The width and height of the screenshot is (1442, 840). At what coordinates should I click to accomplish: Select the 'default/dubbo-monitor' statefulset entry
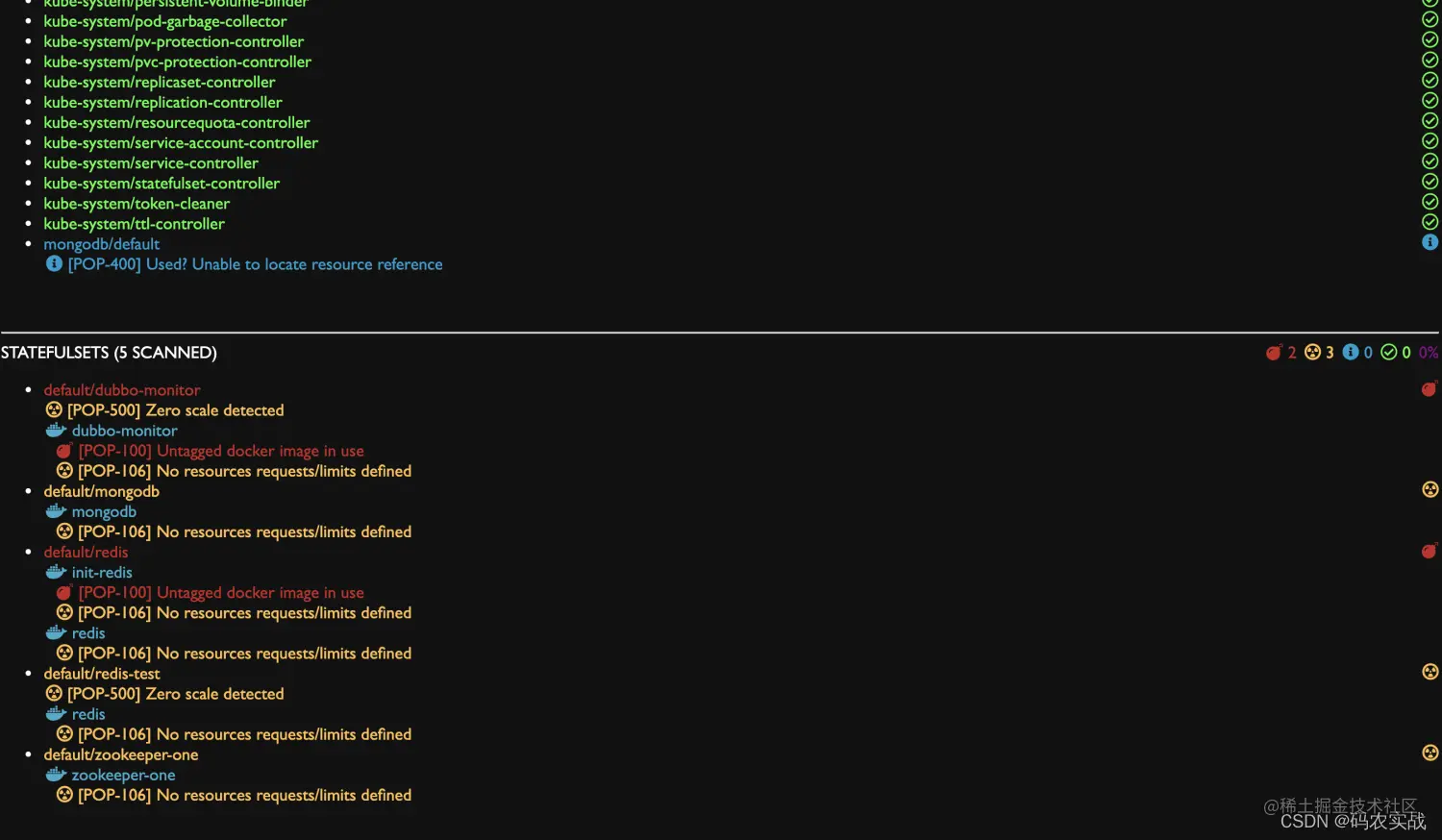point(122,389)
